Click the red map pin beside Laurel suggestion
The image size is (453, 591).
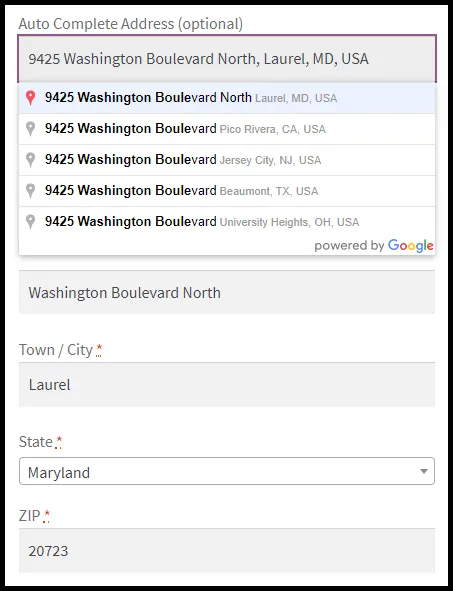pos(31,98)
